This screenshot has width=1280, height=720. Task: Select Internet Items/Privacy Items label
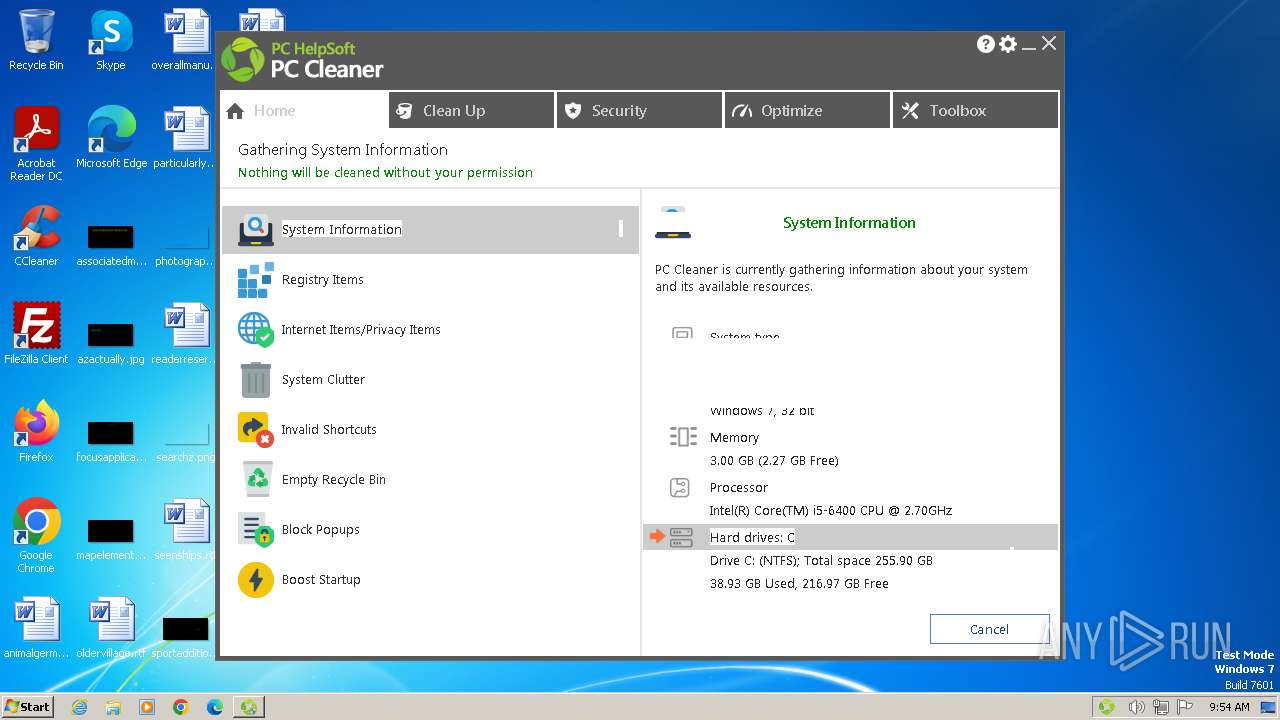(x=361, y=330)
